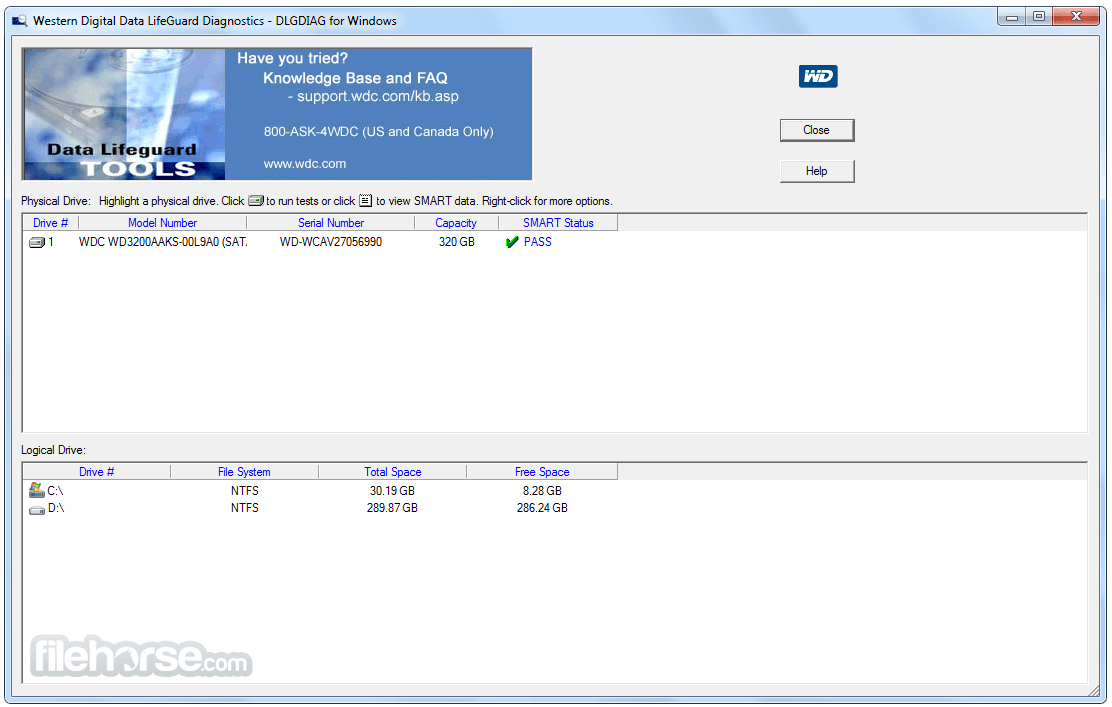Click the 30.19 GB total space value
The image size is (1112, 707).
coord(392,491)
